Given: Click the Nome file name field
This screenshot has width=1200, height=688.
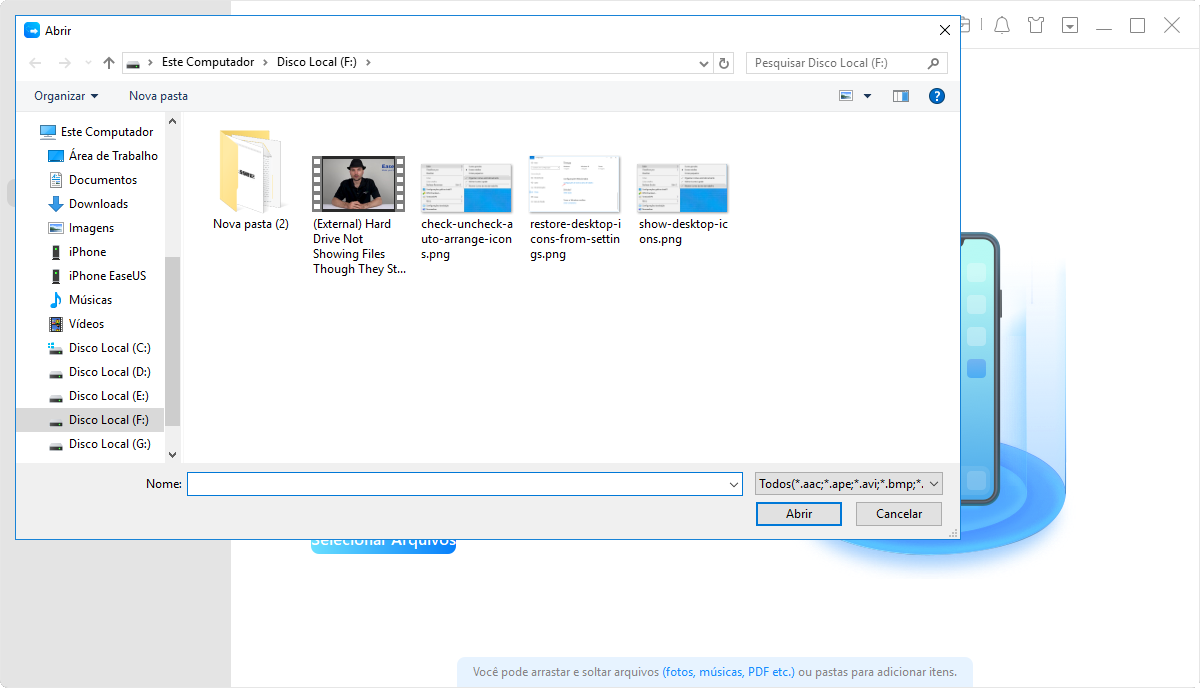Looking at the screenshot, I should [460, 484].
